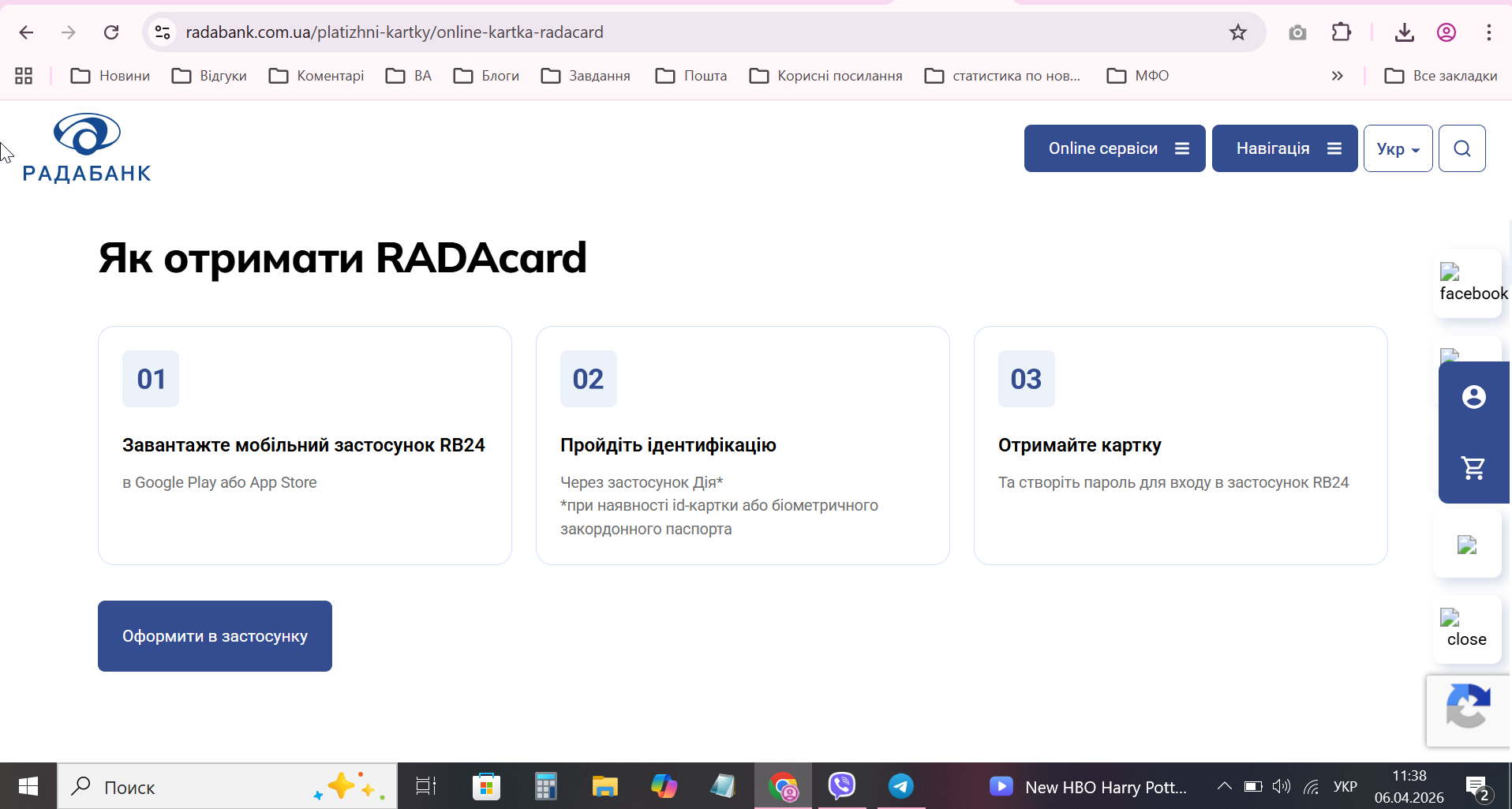Click the camera icon in the browser toolbar
Viewport: 1512px width, 809px height.
pyautogui.click(x=1297, y=32)
